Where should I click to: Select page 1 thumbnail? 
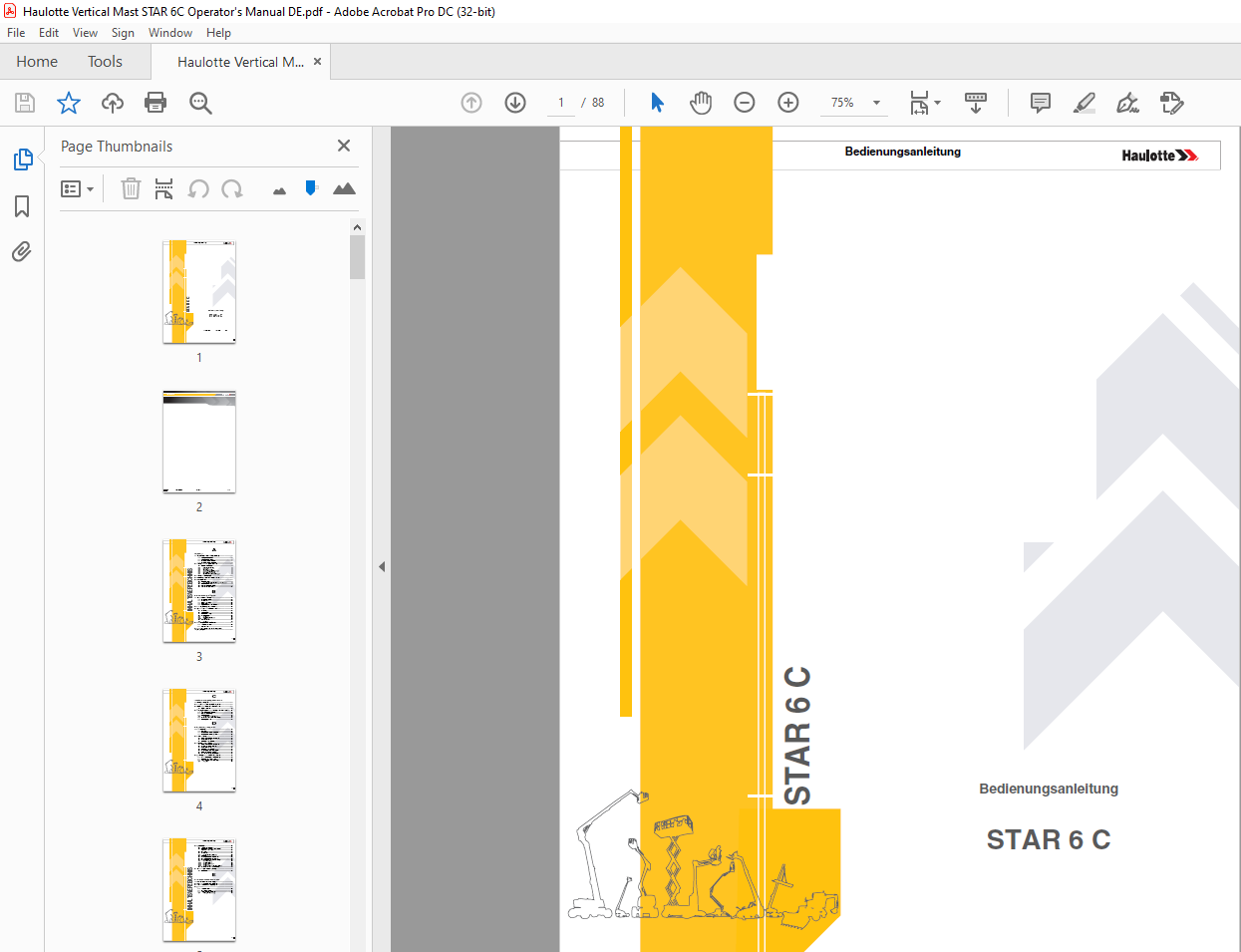pos(199,291)
